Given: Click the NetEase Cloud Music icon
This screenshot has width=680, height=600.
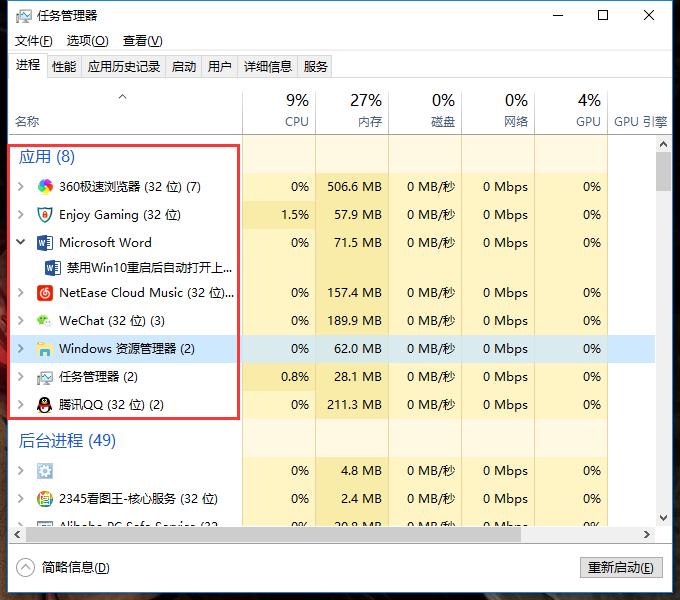Looking at the screenshot, I should (x=45, y=293).
